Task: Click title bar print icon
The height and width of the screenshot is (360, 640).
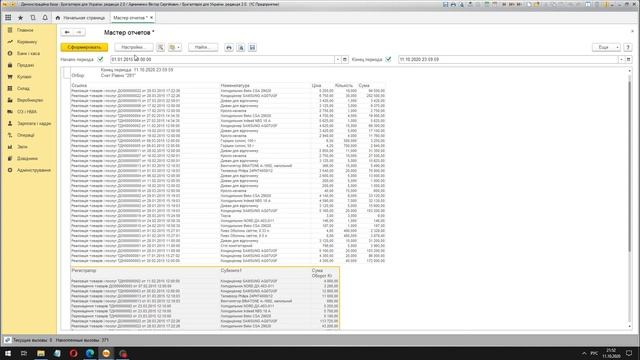Action: [x=453, y=4]
